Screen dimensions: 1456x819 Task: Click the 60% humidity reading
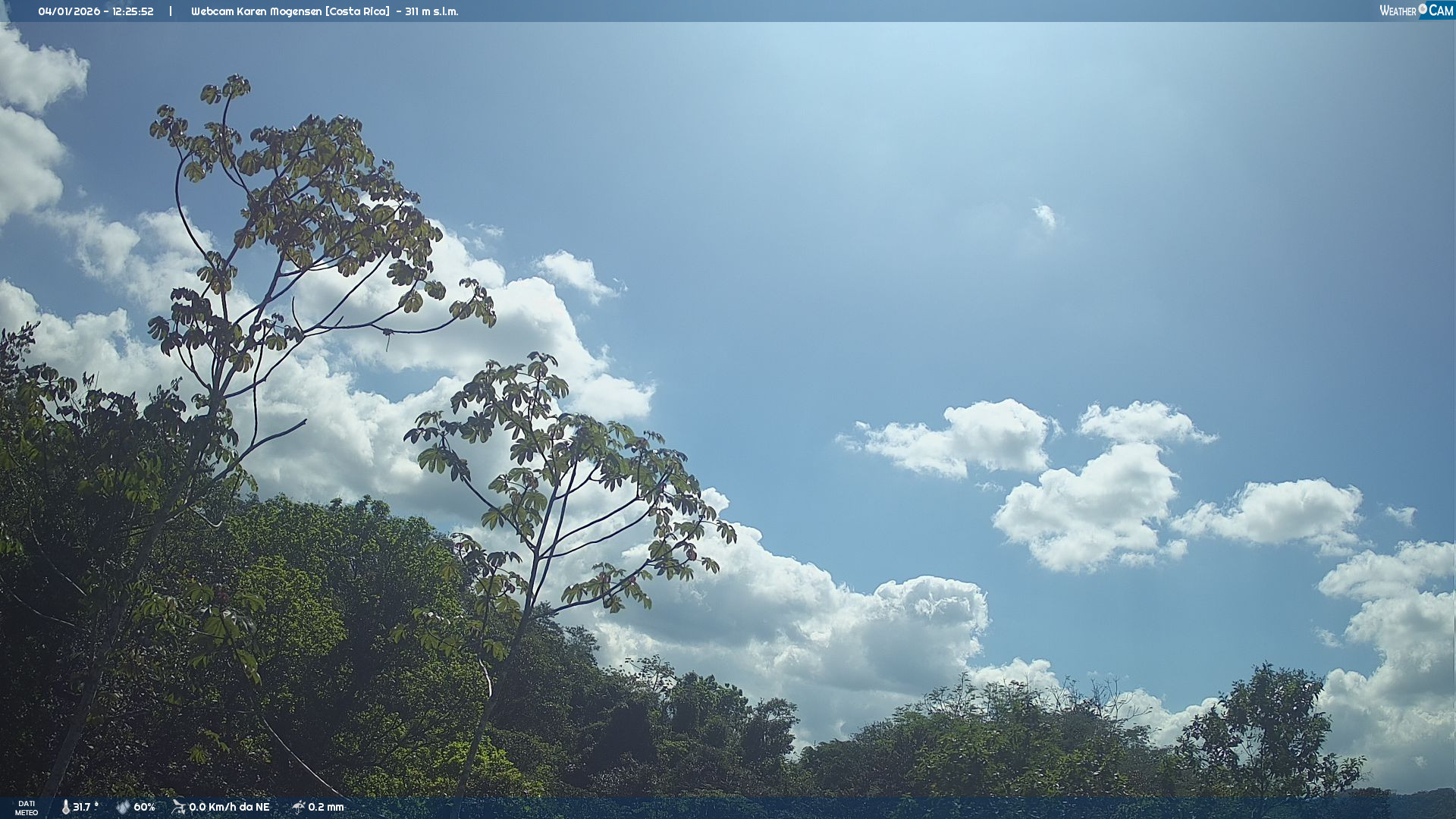pos(144,807)
